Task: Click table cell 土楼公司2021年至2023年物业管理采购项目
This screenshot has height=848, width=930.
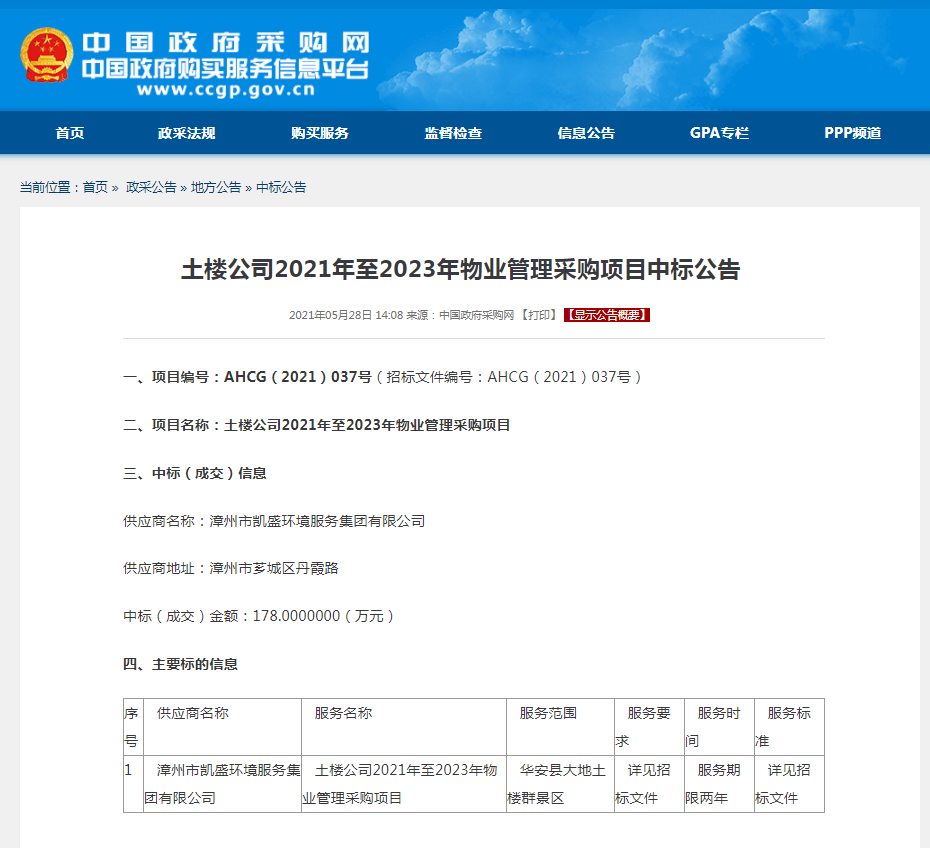Action: coord(404,784)
